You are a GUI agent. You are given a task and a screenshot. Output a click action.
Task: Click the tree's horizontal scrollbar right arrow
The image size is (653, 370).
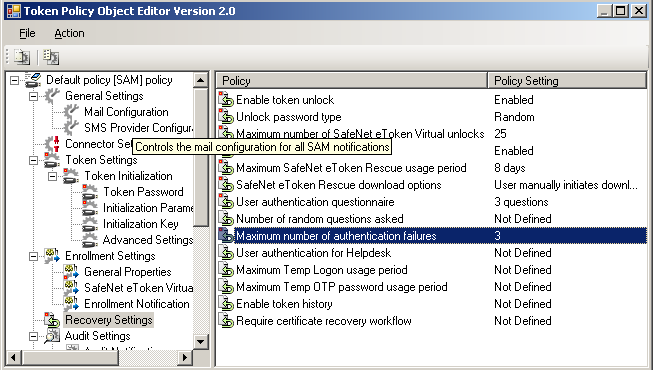click(184, 357)
